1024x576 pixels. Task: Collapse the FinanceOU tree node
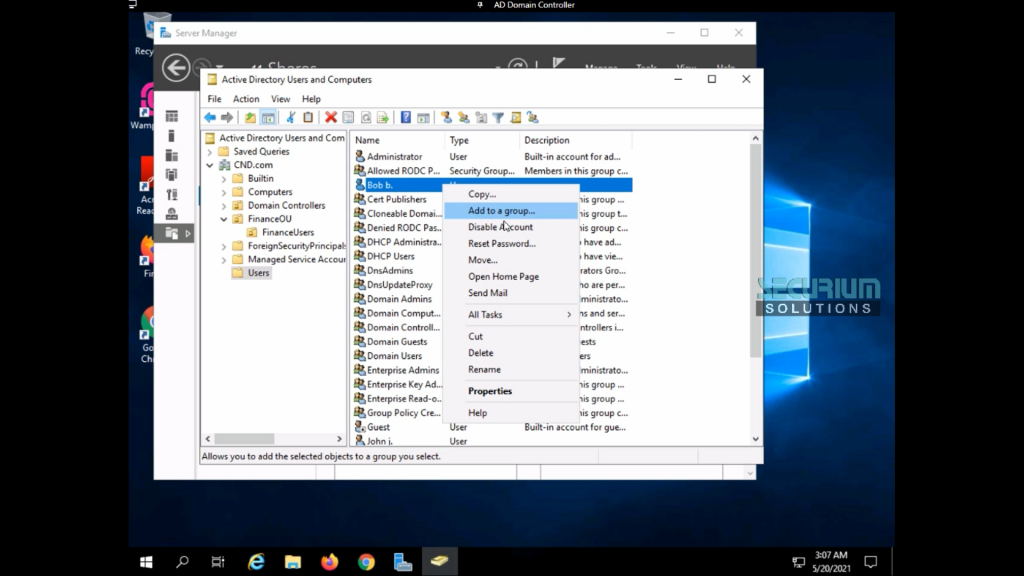pyautogui.click(x=224, y=219)
